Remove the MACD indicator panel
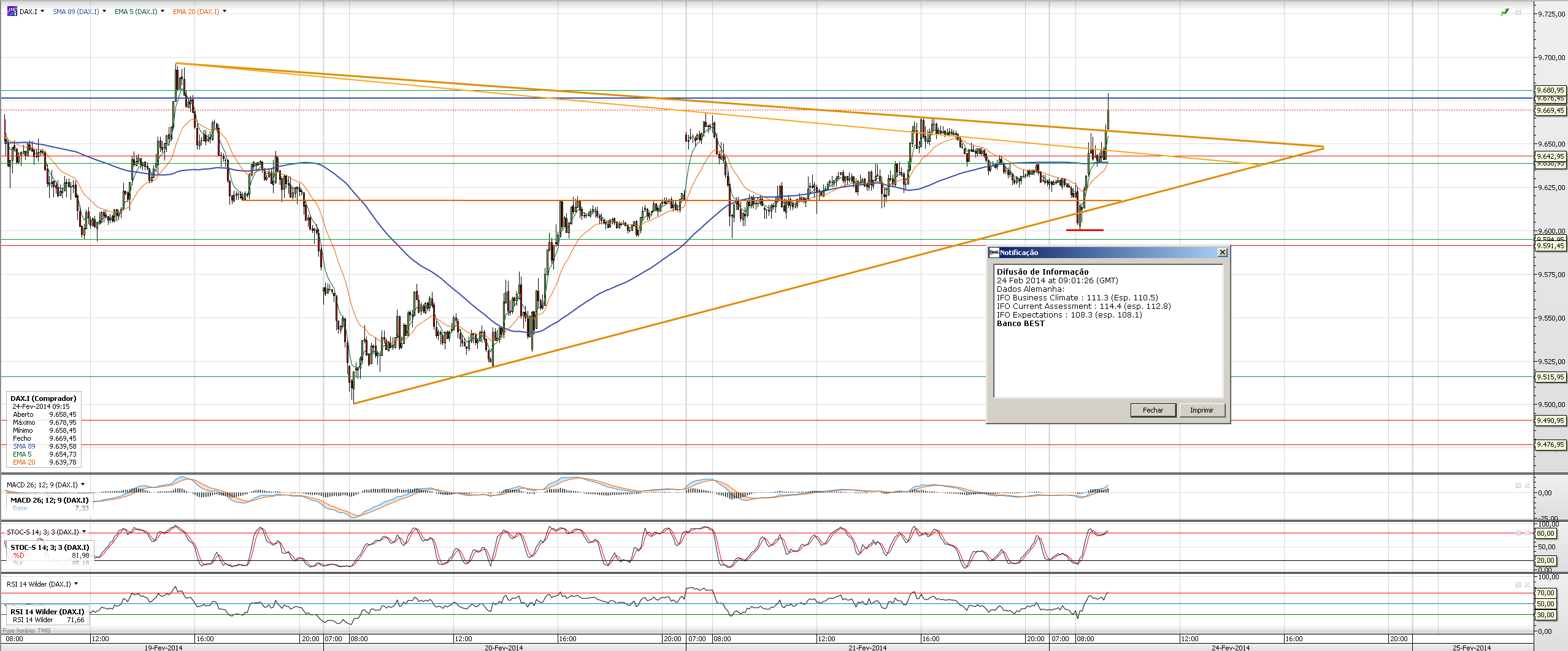This screenshot has width=1568, height=651. 1528,485
